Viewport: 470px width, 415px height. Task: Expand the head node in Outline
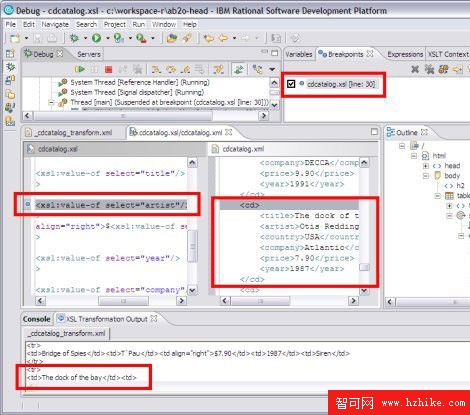(x=426, y=166)
